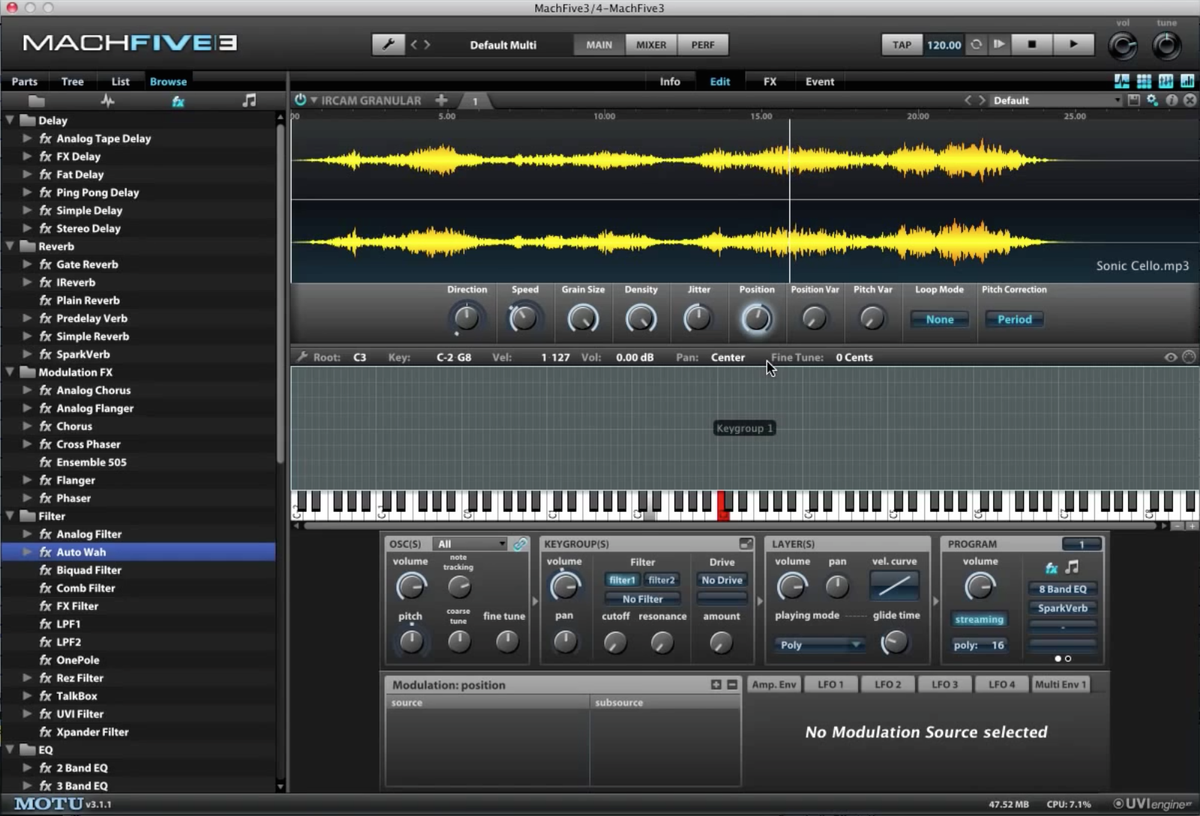Image resolution: width=1200 pixels, height=816 pixels.
Task: Open the Default preset dropdown
Action: (x=1057, y=100)
